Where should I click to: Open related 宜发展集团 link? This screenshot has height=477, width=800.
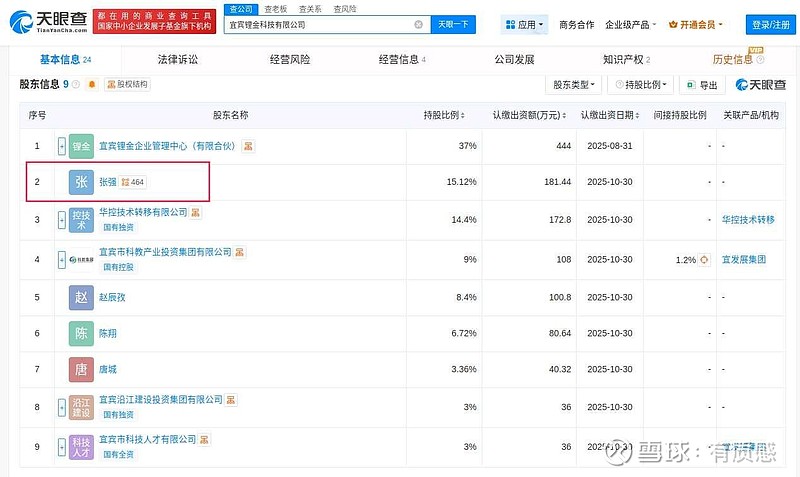coord(744,260)
